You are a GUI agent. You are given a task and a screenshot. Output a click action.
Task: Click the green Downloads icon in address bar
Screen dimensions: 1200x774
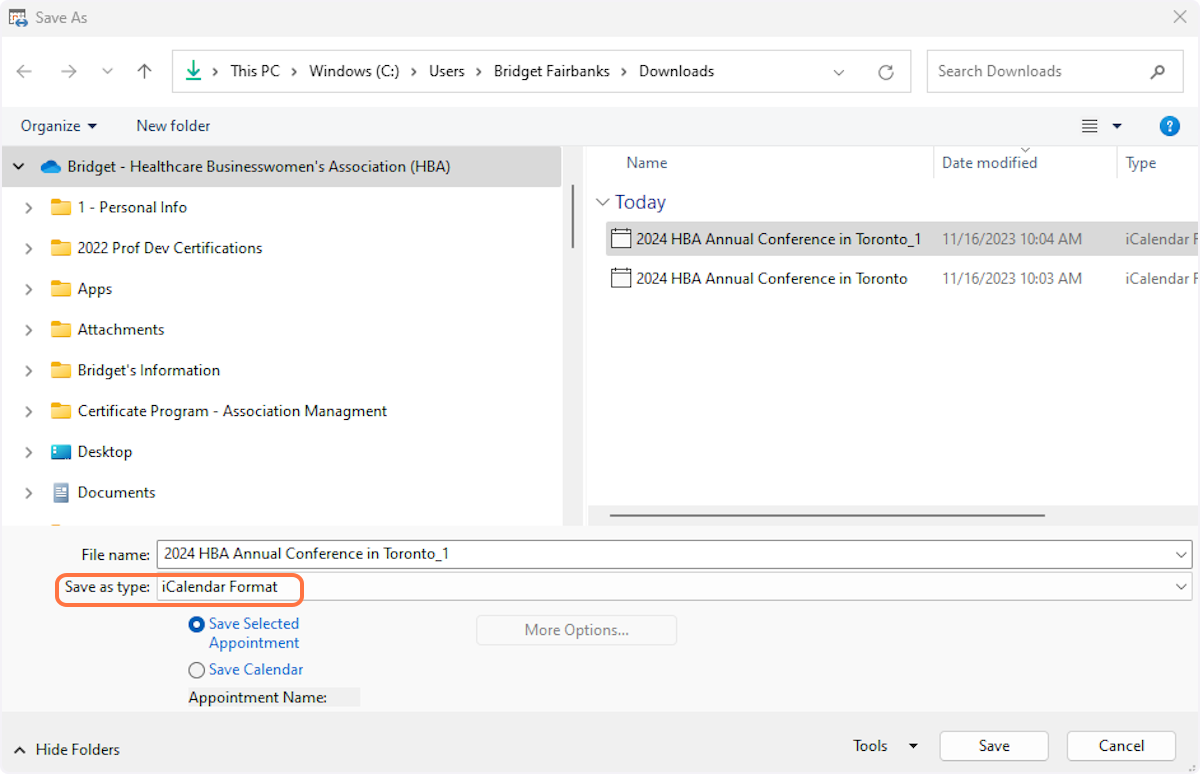coord(193,71)
